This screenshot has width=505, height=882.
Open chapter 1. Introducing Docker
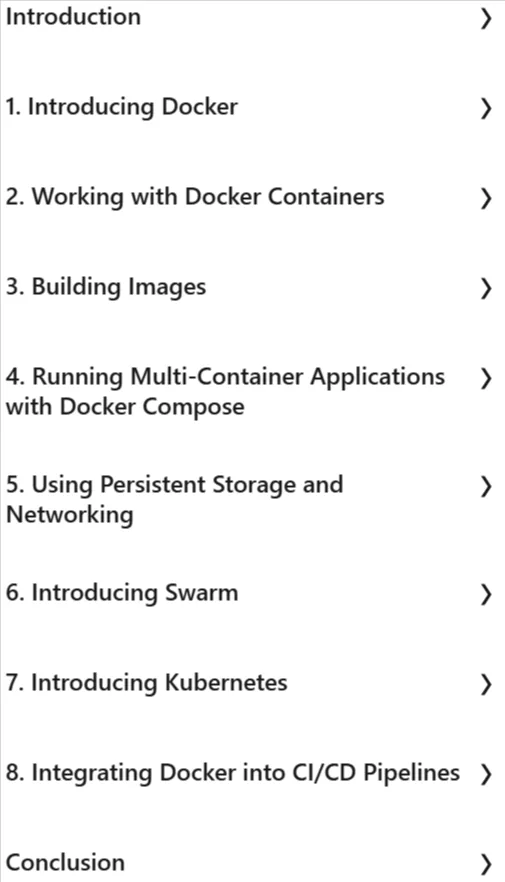click(x=121, y=106)
